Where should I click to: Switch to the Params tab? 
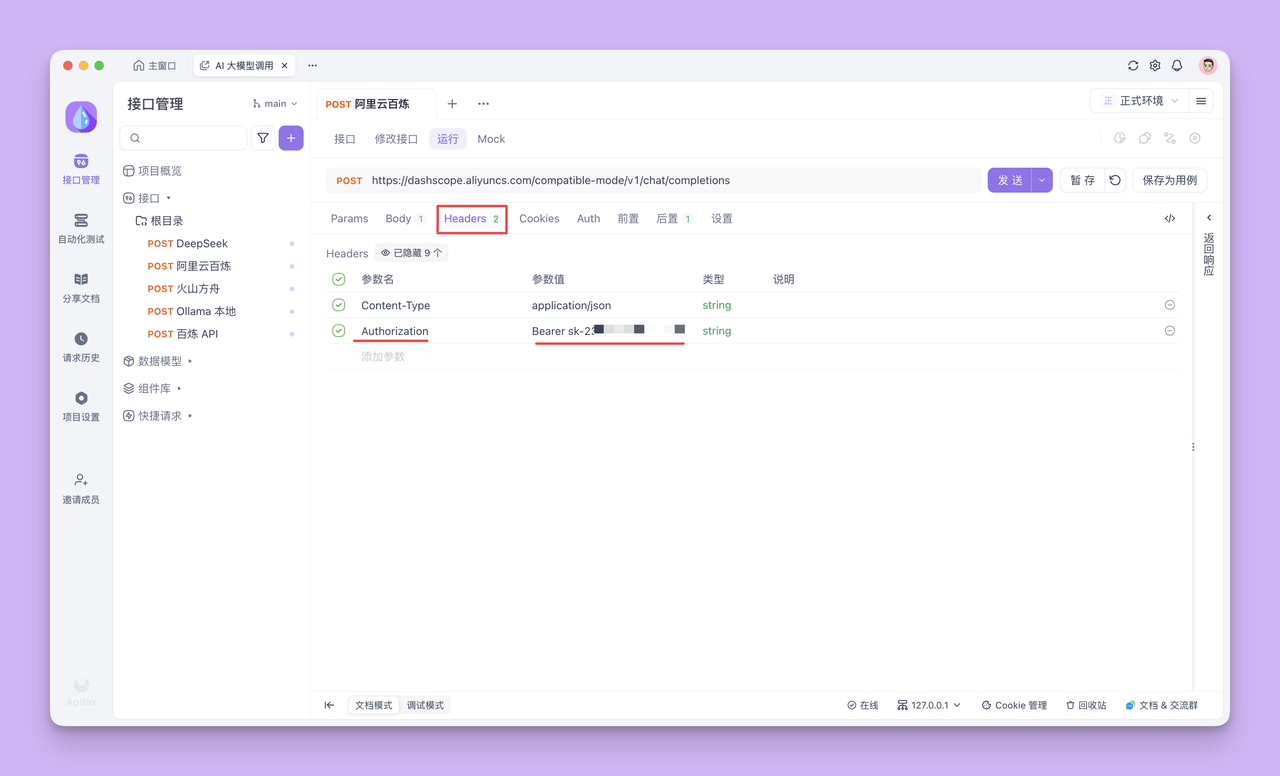(349, 218)
